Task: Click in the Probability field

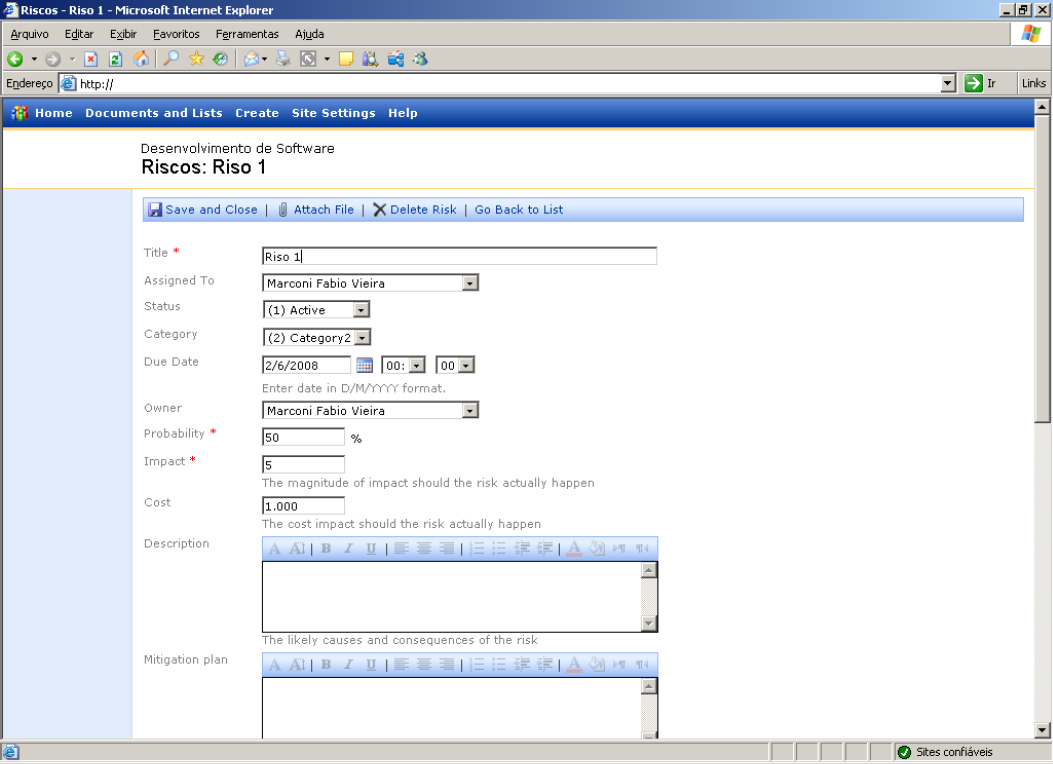Action: [304, 437]
